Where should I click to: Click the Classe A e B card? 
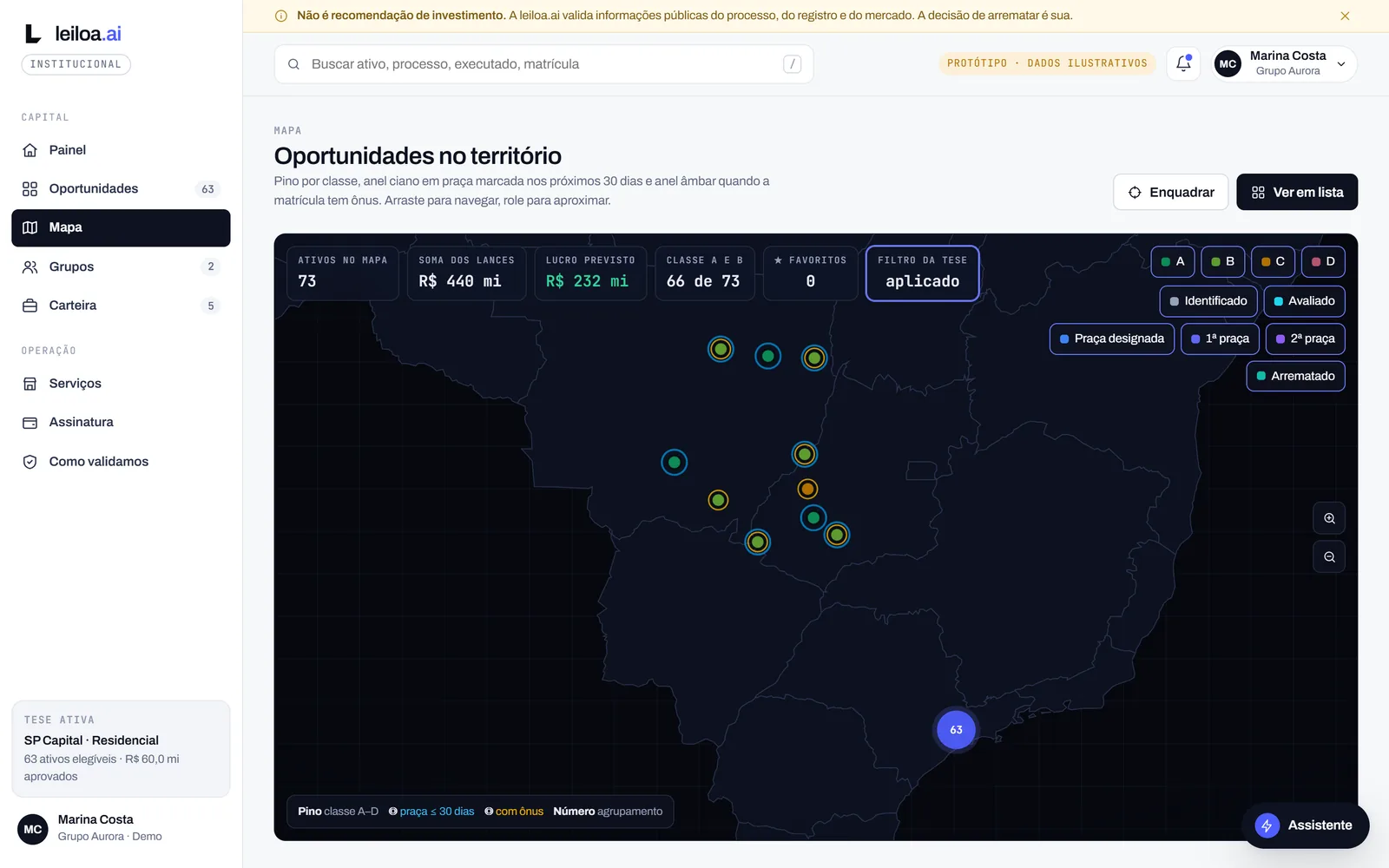704,273
